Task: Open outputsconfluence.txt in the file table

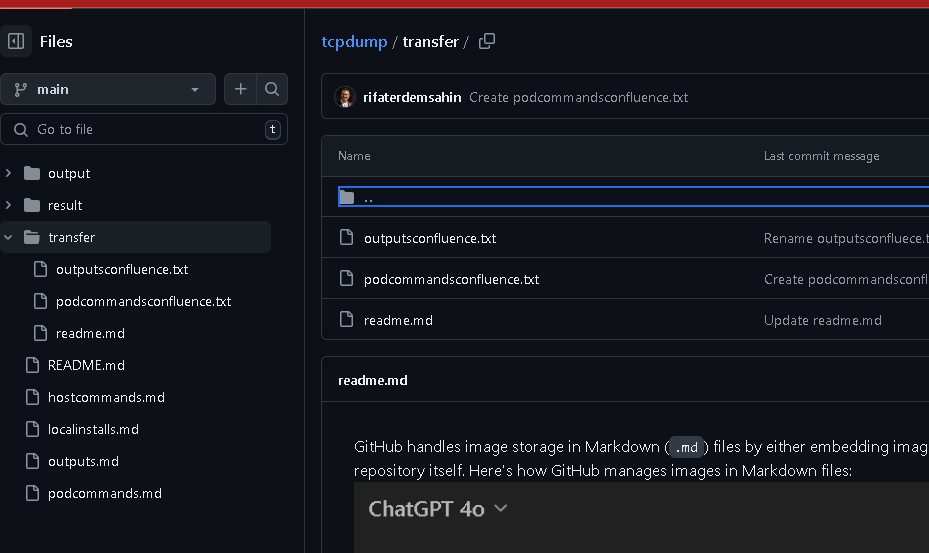Action: 430,238
